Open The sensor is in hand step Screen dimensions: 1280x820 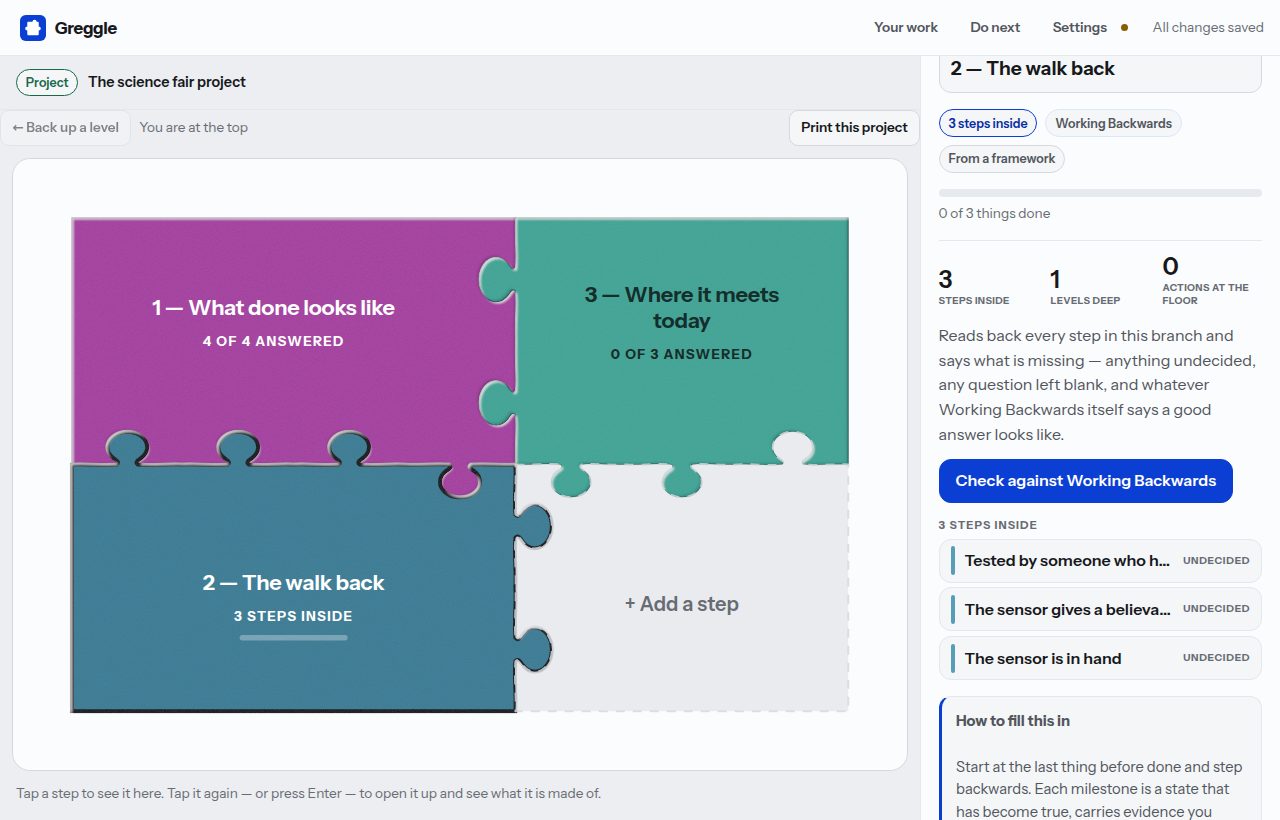click(x=1100, y=658)
